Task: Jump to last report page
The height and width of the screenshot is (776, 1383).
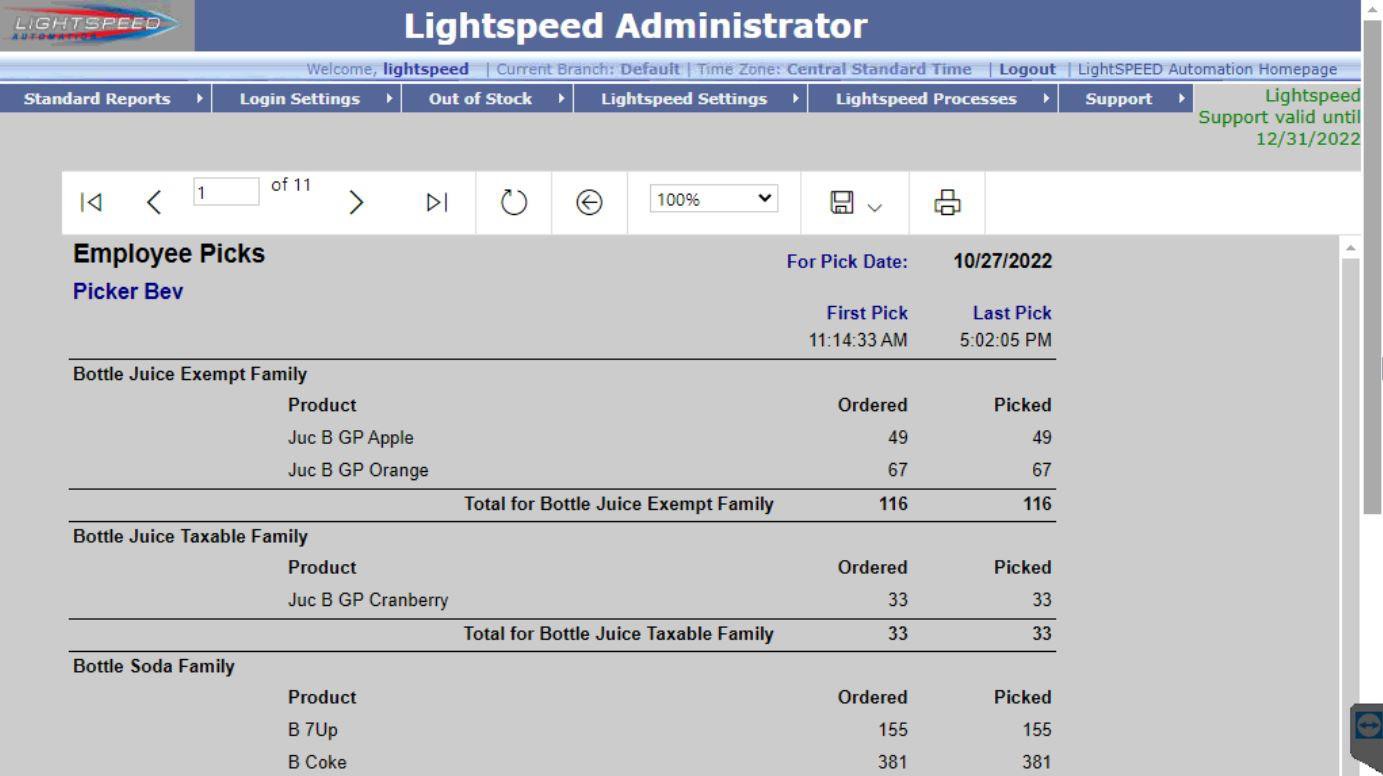Action: [x=438, y=203]
